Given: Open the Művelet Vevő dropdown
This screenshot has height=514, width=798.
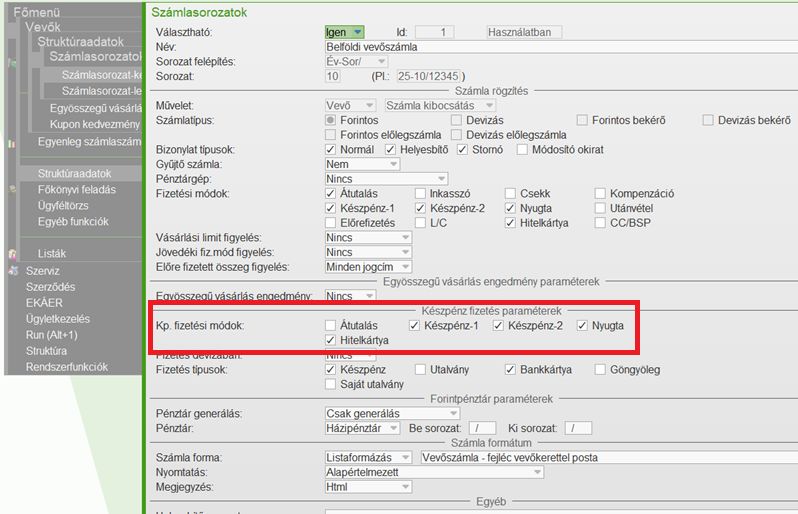Looking at the screenshot, I should (350, 105).
